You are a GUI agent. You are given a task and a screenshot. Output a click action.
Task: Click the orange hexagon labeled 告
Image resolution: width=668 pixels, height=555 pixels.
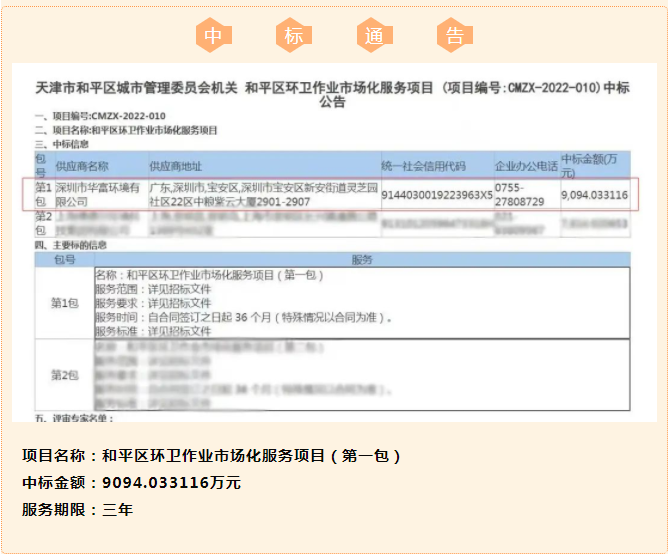click(454, 36)
